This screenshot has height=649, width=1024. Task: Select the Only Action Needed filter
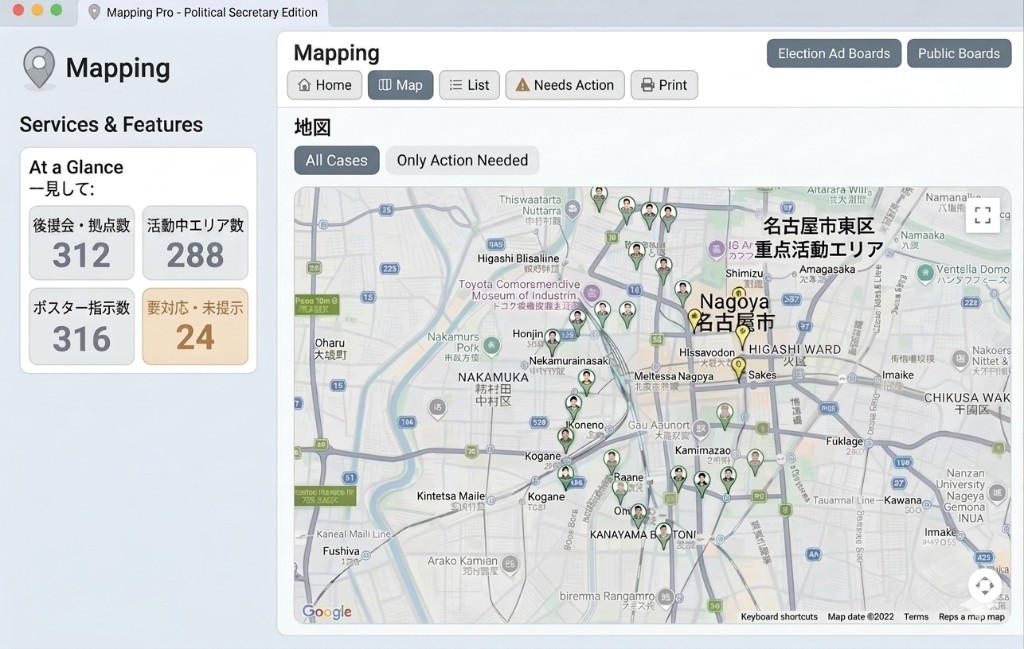[x=462, y=160]
